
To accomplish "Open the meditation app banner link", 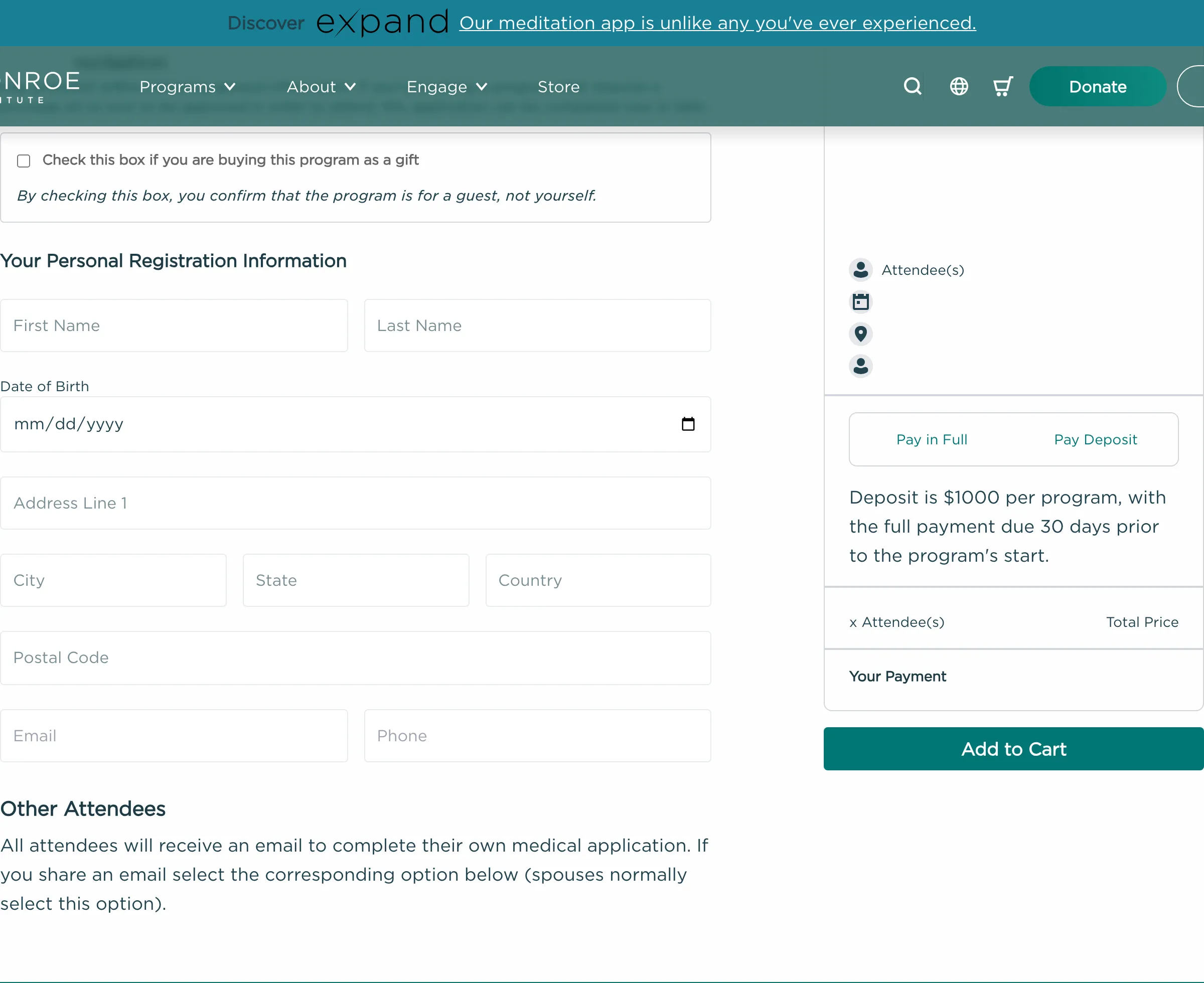I will pos(717,23).
